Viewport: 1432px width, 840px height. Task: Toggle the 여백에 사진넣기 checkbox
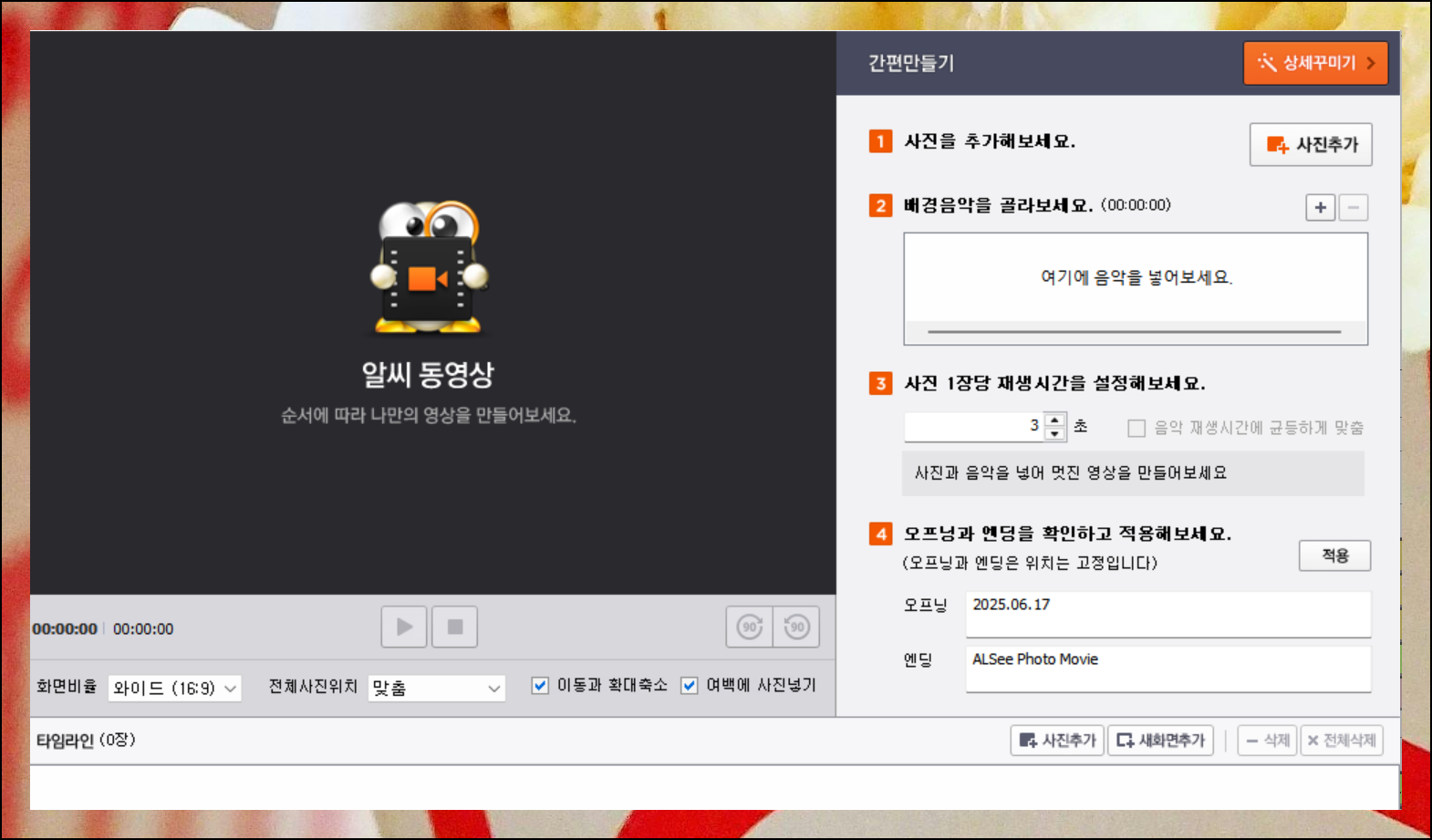tap(690, 685)
